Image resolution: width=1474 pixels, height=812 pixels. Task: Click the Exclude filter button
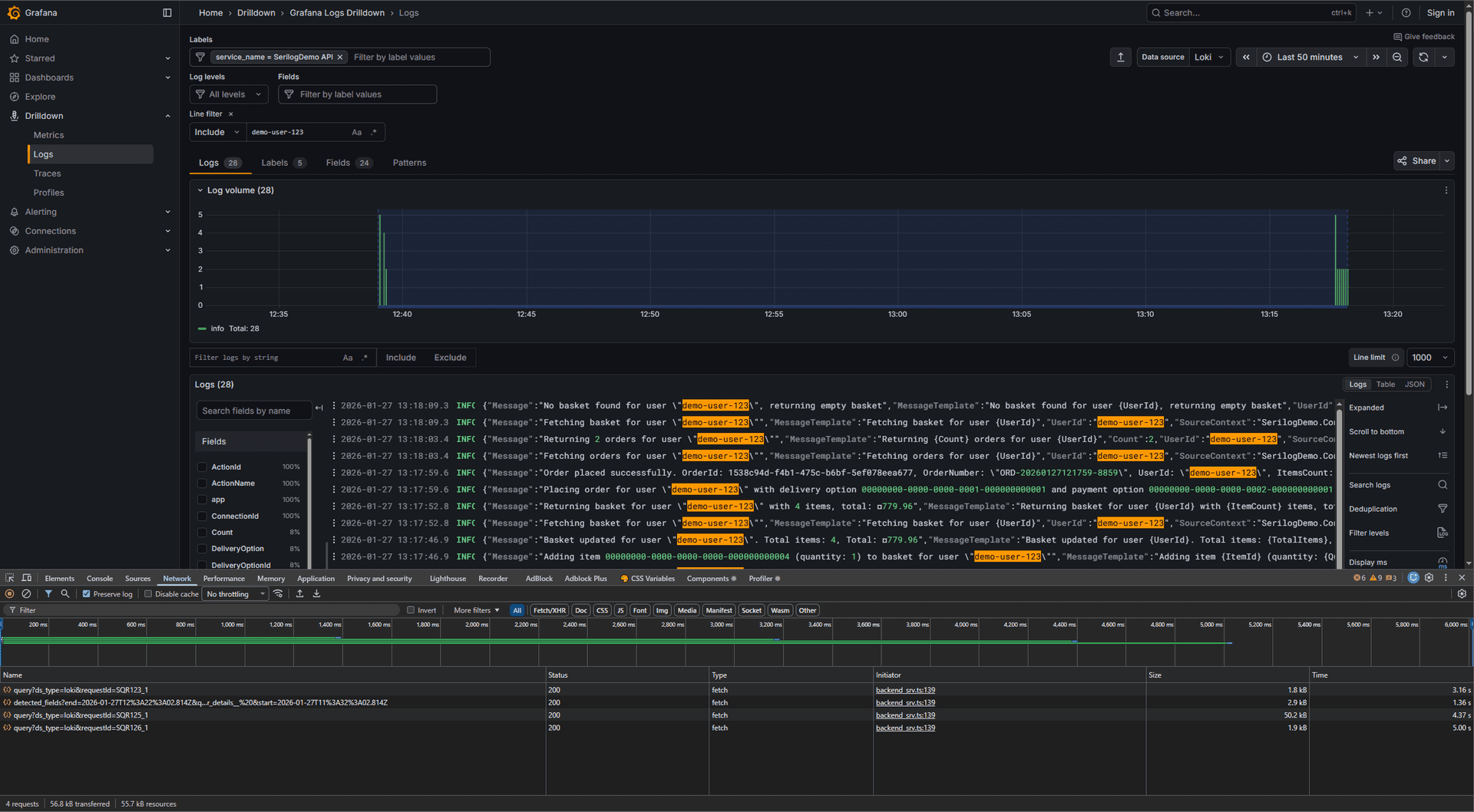[x=450, y=357]
